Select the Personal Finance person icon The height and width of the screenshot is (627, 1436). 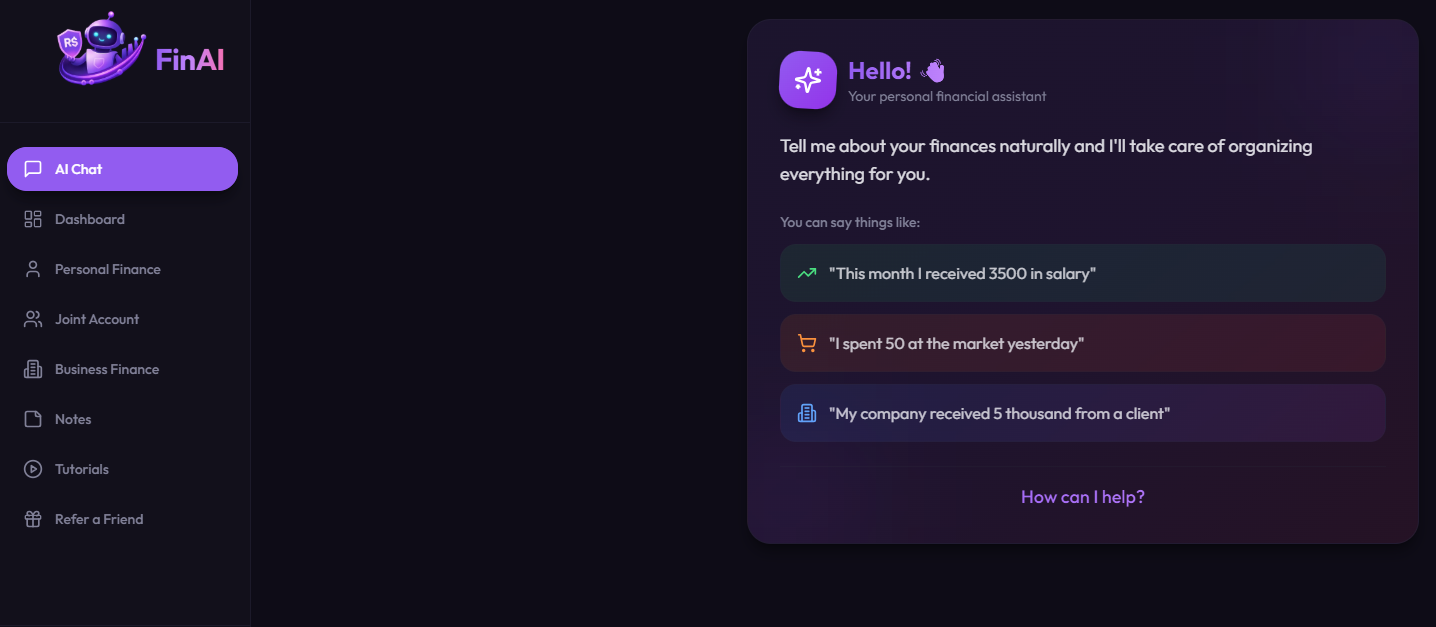pyautogui.click(x=31, y=268)
